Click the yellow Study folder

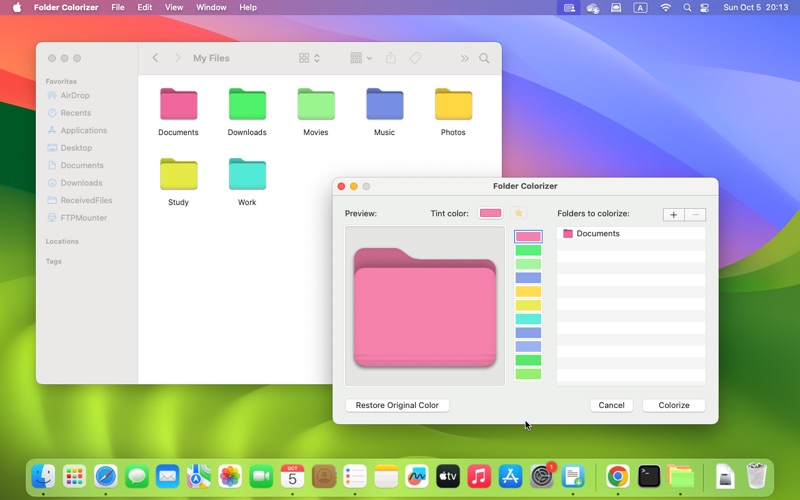click(x=178, y=175)
